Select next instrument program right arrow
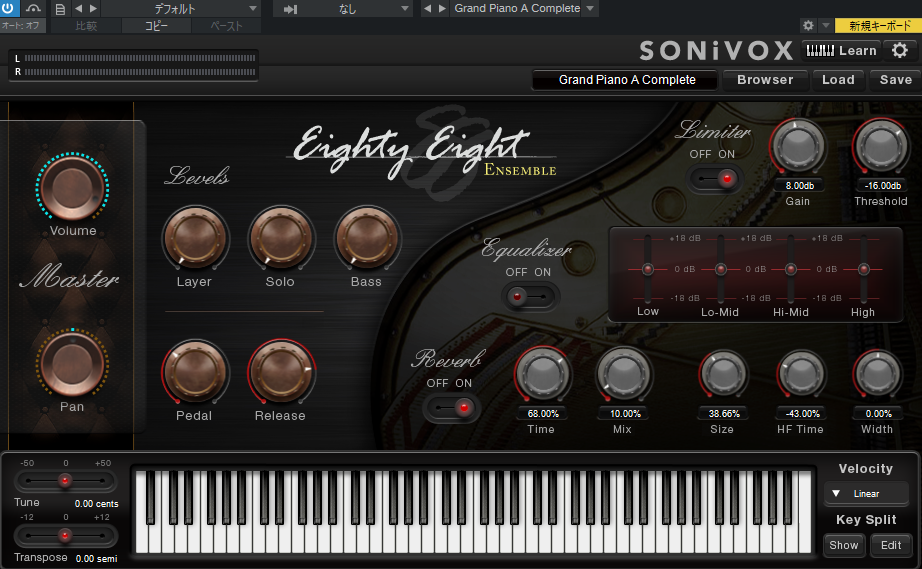This screenshot has height=569, width=922. [442, 9]
